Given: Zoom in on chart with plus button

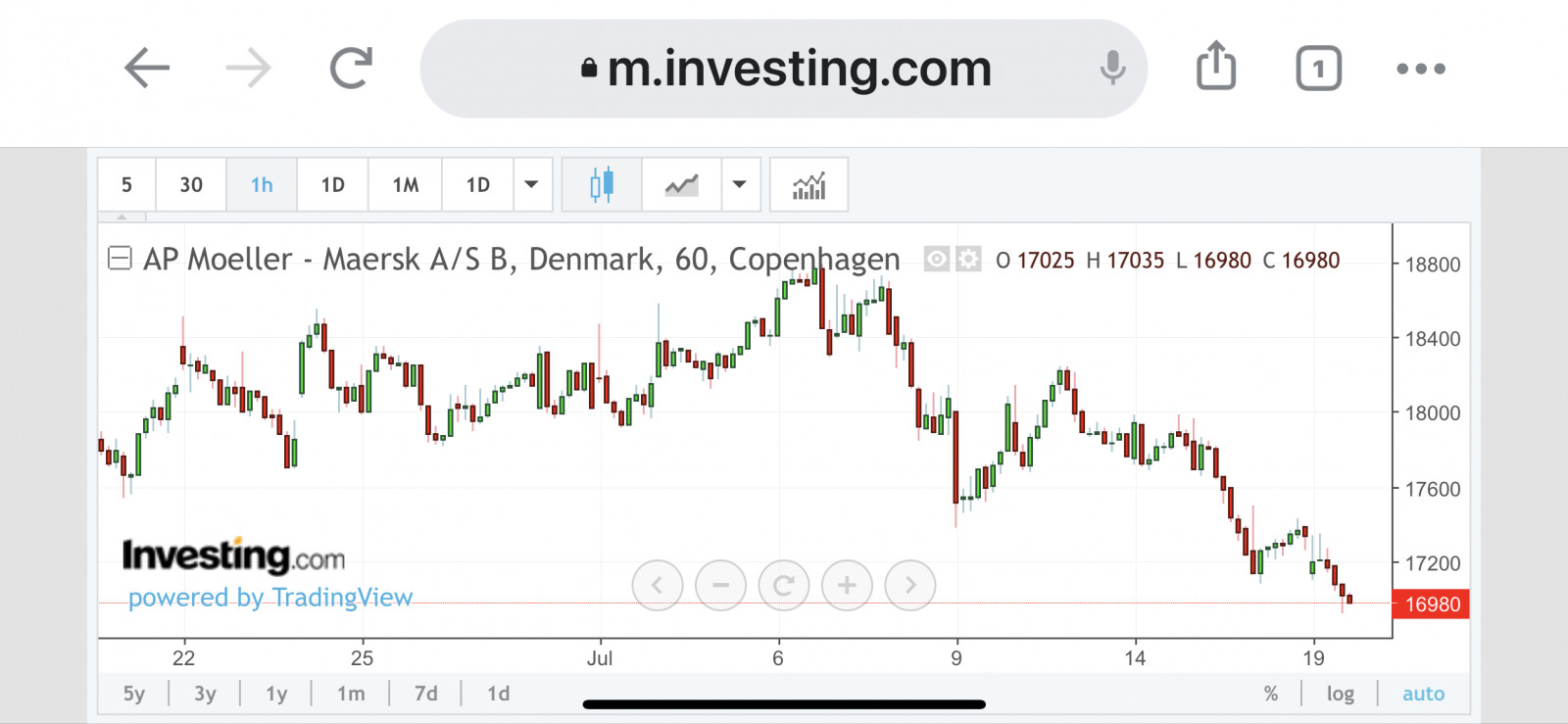Looking at the screenshot, I should pos(847,586).
